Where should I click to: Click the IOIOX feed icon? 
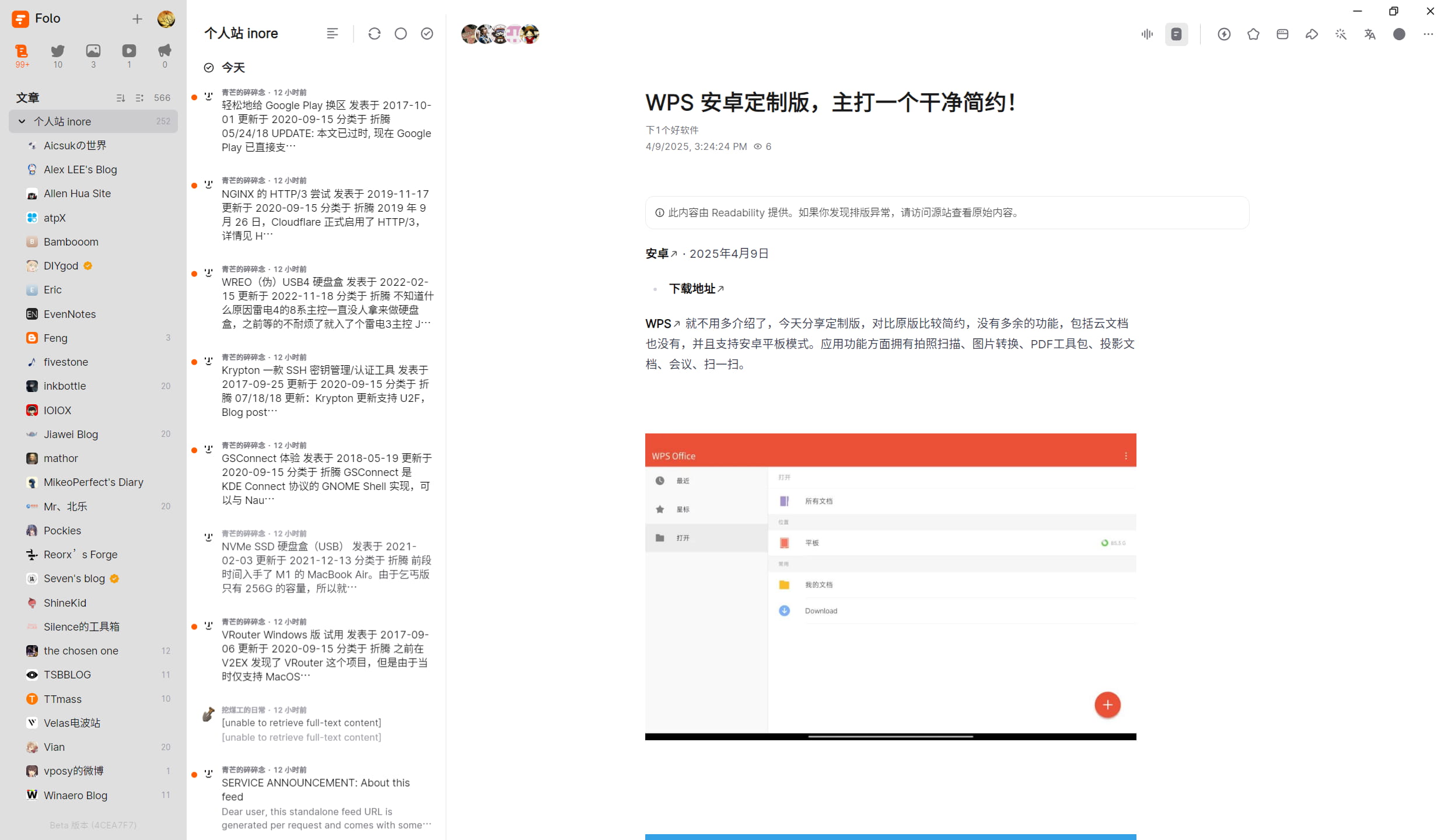pyautogui.click(x=32, y=410)
